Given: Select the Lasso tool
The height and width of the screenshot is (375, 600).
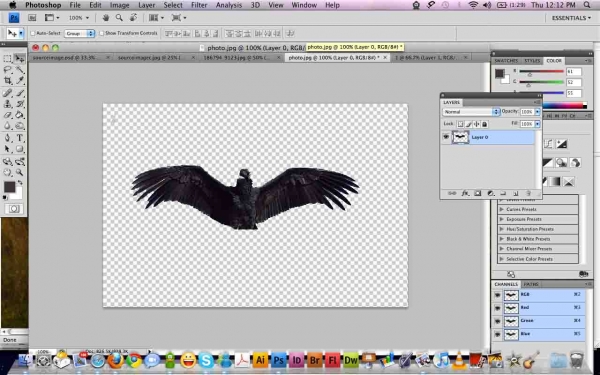Looking at the screenshot, I should coord(7,70).
